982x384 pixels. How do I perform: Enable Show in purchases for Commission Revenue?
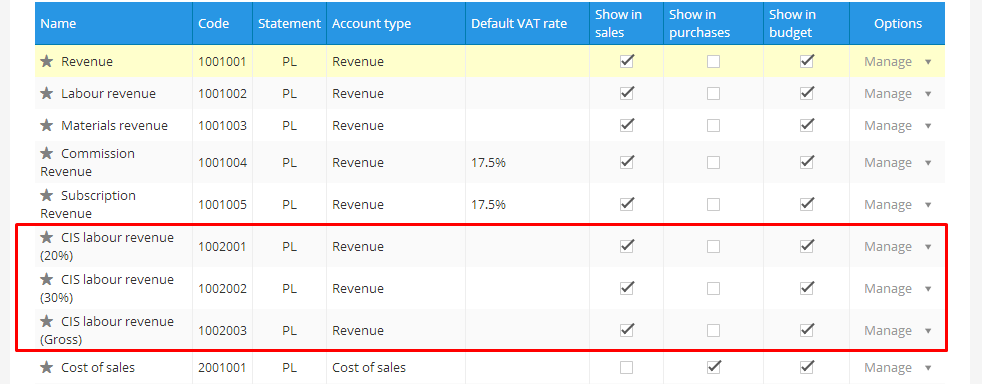click(x=713, y=162)
